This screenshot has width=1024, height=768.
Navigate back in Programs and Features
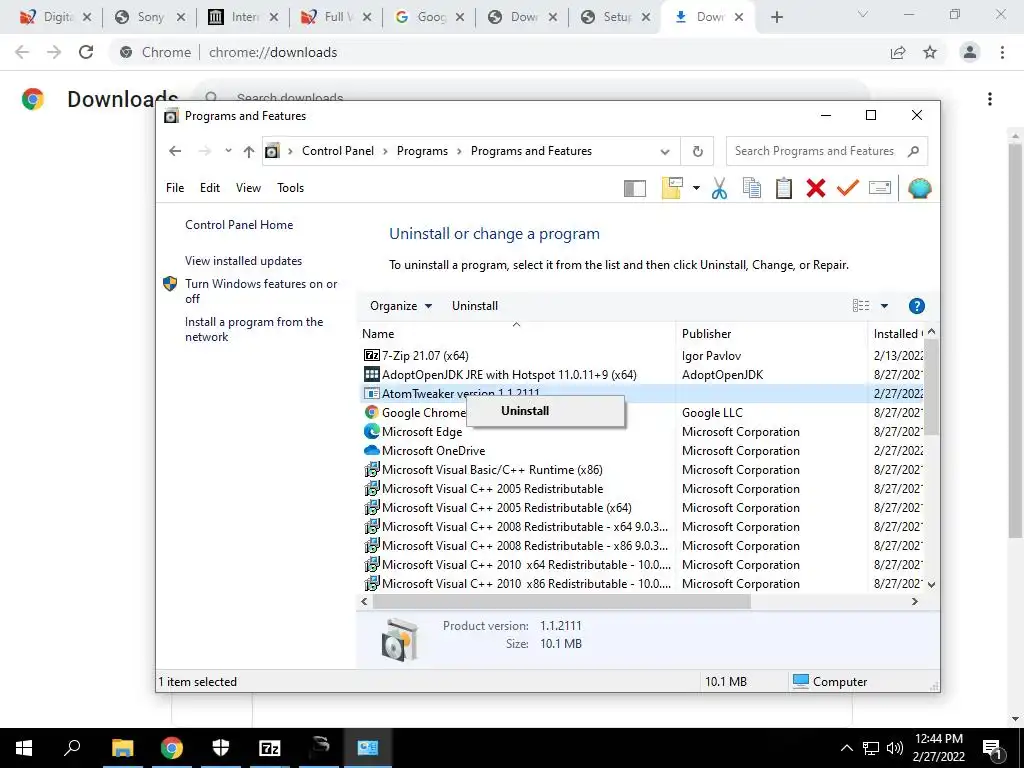[x=174, y=151]
